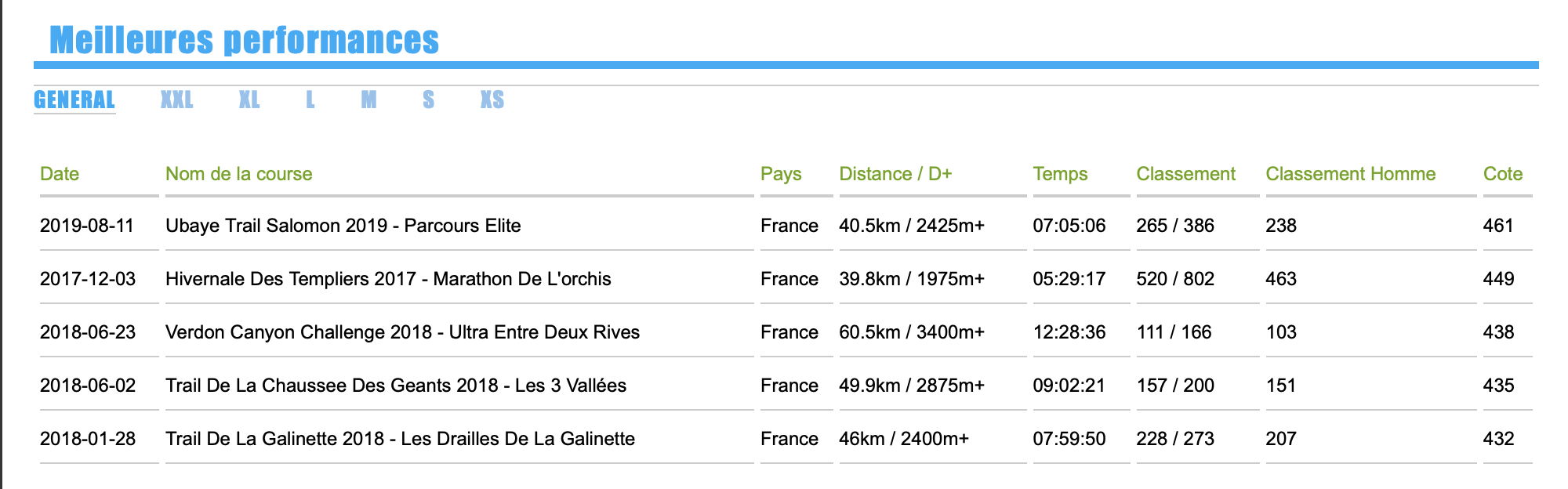
Task: Click the Pays column header
Action: coord(781,174)
